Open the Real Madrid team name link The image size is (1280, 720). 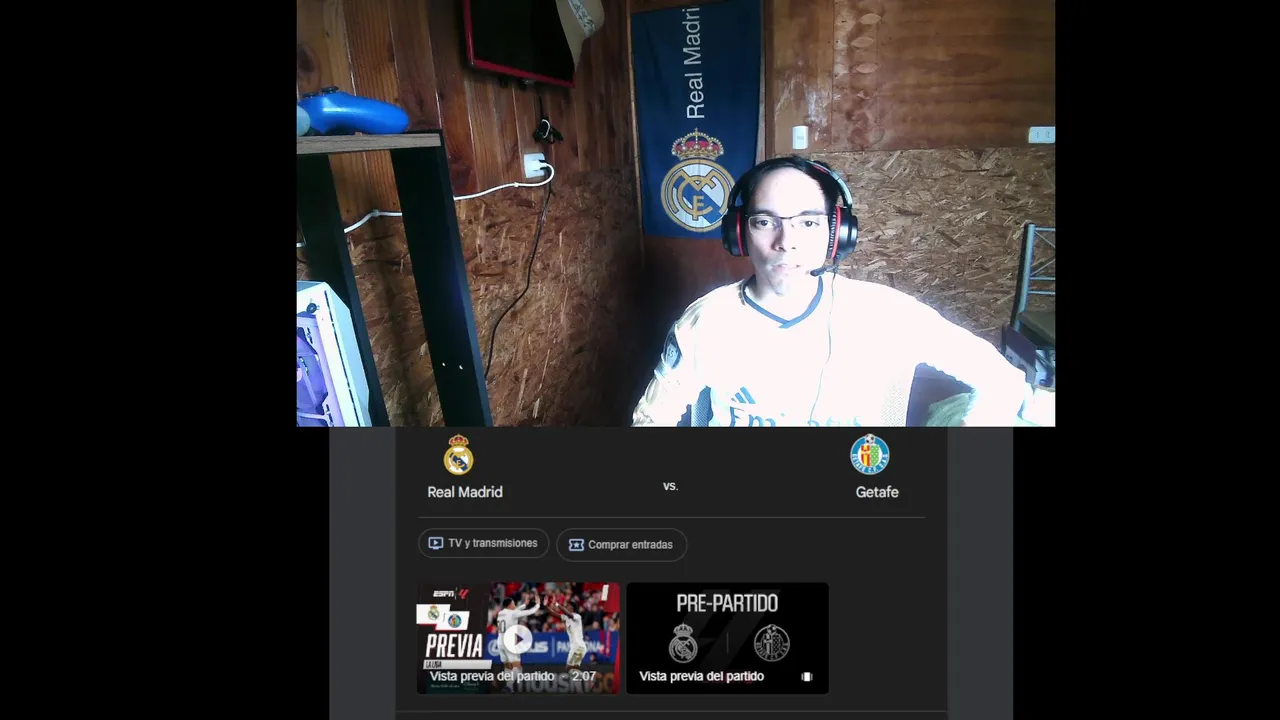pyautogui.click(x=465, y=492)
